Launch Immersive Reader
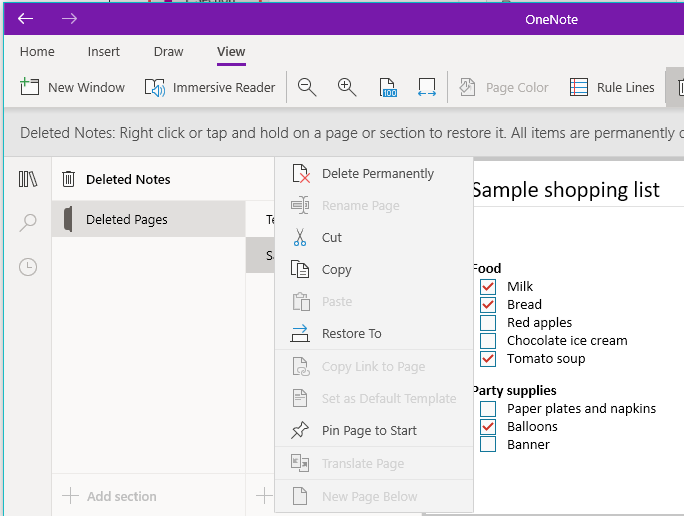Image resolution: width=685 pixels, height=516 pixels. click(x=210, y=87)
